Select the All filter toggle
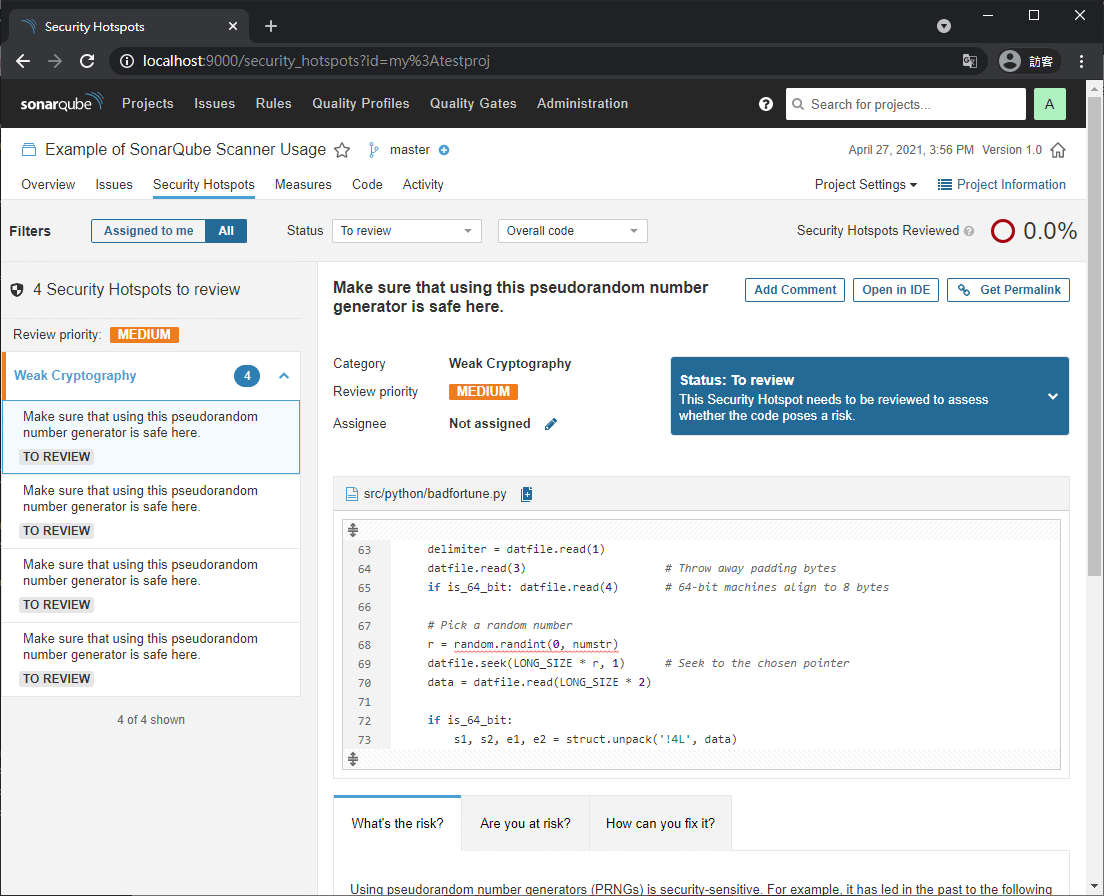This screenshot has height=896, width=1104. pos(226,231)
